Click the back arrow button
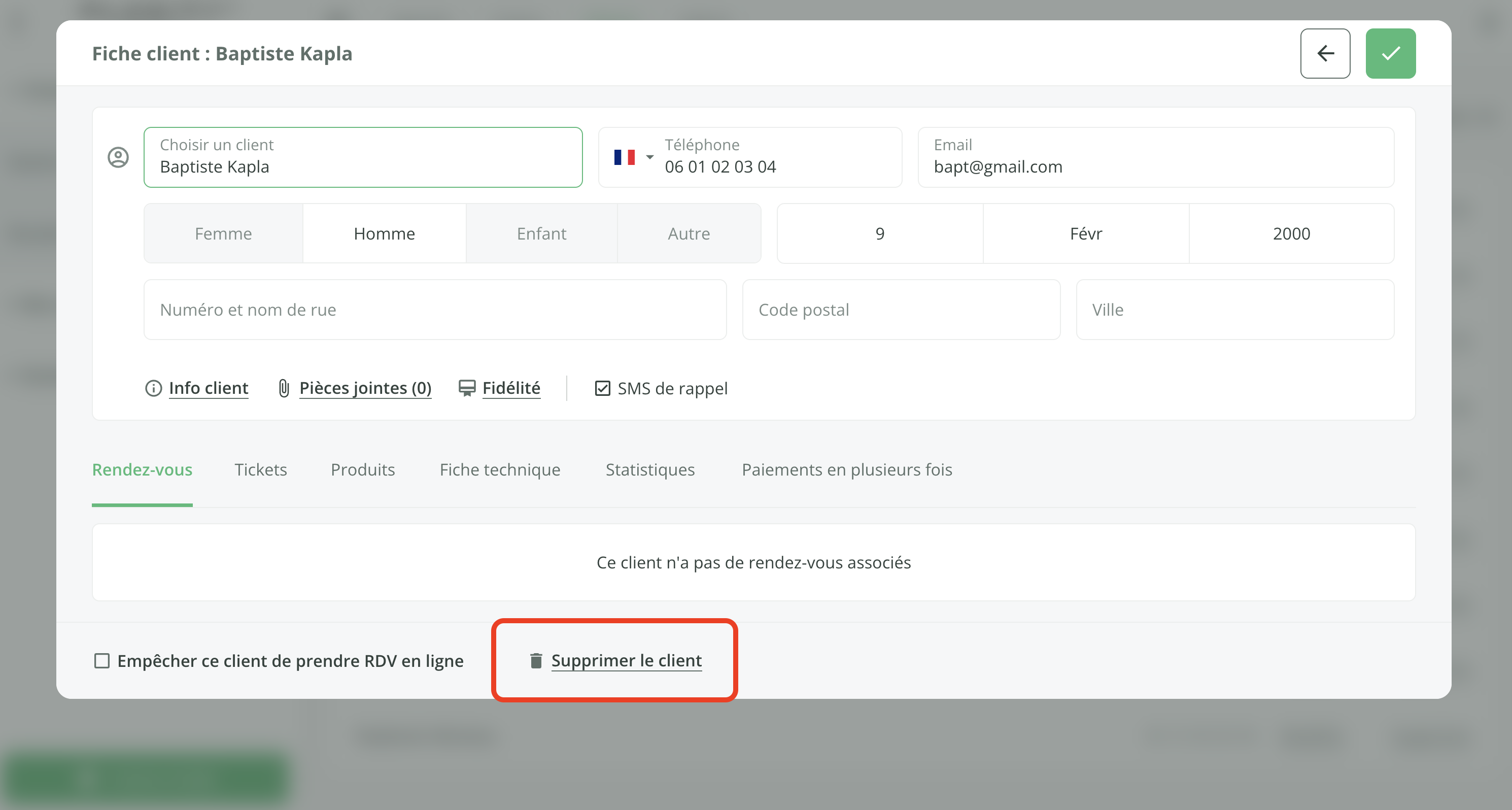This screenshot has width=1512, height=810. point(1325,53)
